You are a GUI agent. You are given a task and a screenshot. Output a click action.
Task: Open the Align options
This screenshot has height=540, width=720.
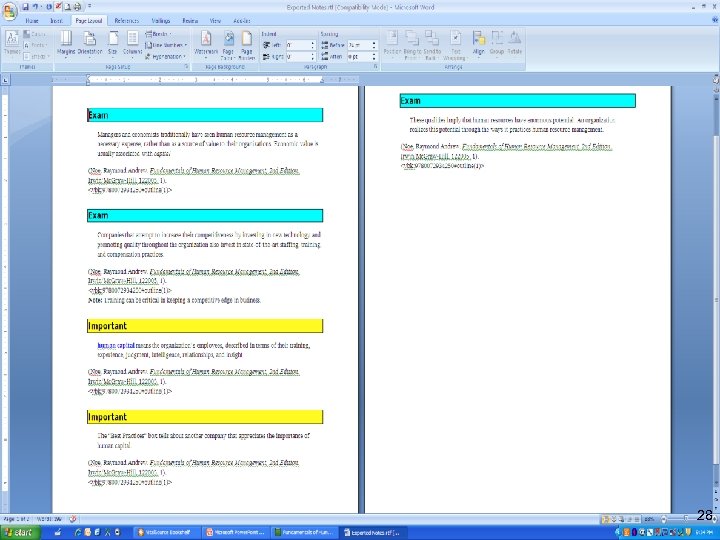click(x=478, y=45)
